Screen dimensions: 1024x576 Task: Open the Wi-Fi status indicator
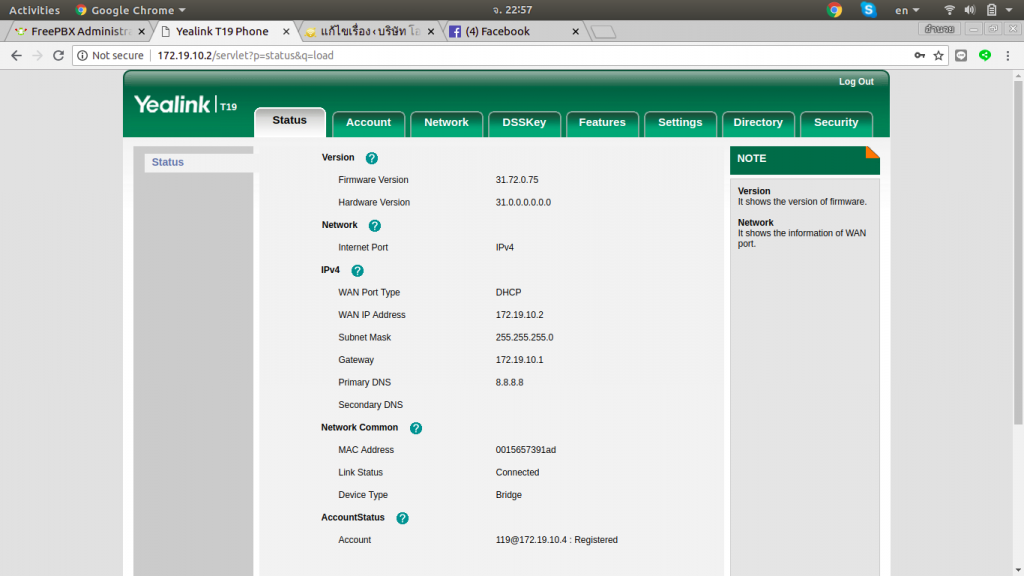(x=950, y=10)
